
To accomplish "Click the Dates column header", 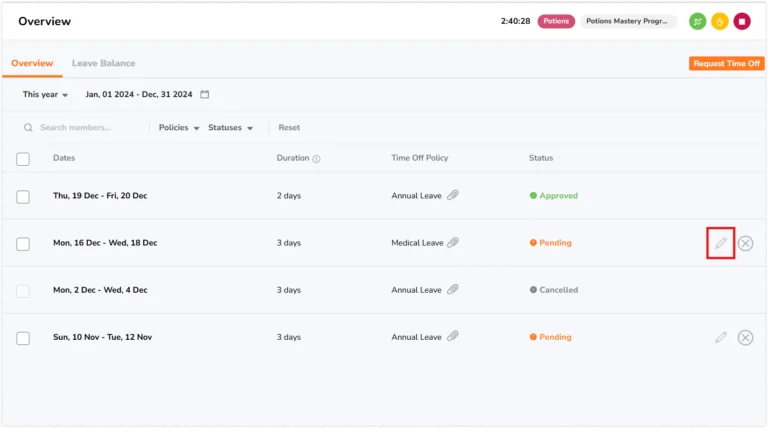I will (x=64, y=158).
